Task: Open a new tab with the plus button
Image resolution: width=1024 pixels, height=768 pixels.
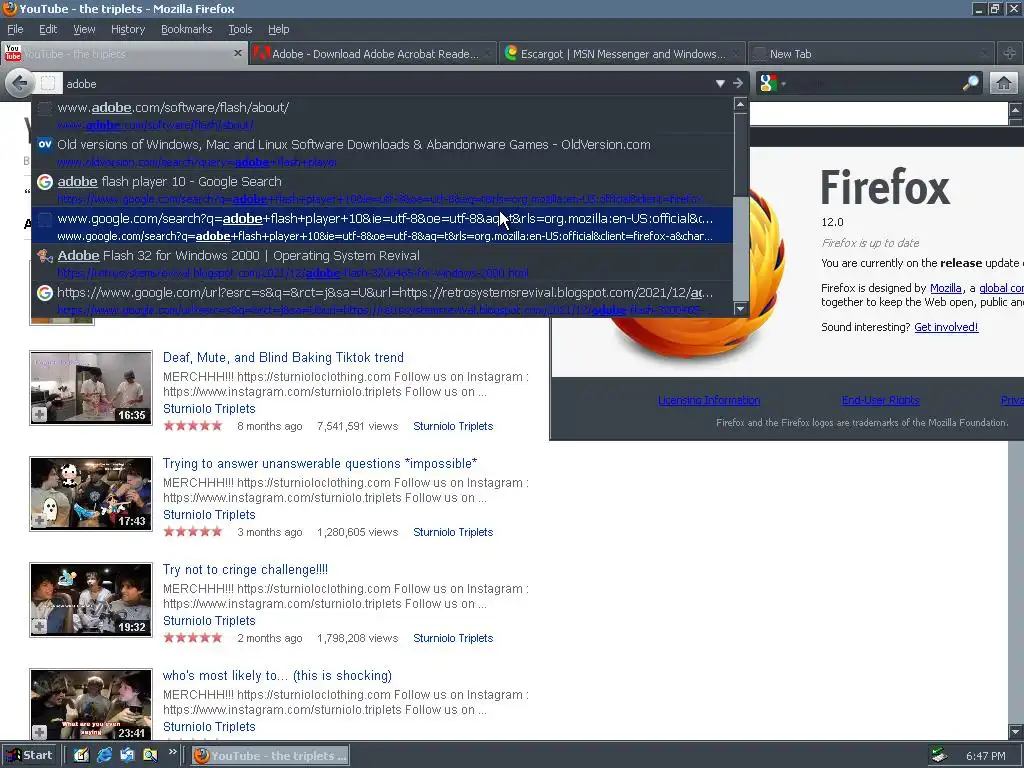Action: (1010, 54)
